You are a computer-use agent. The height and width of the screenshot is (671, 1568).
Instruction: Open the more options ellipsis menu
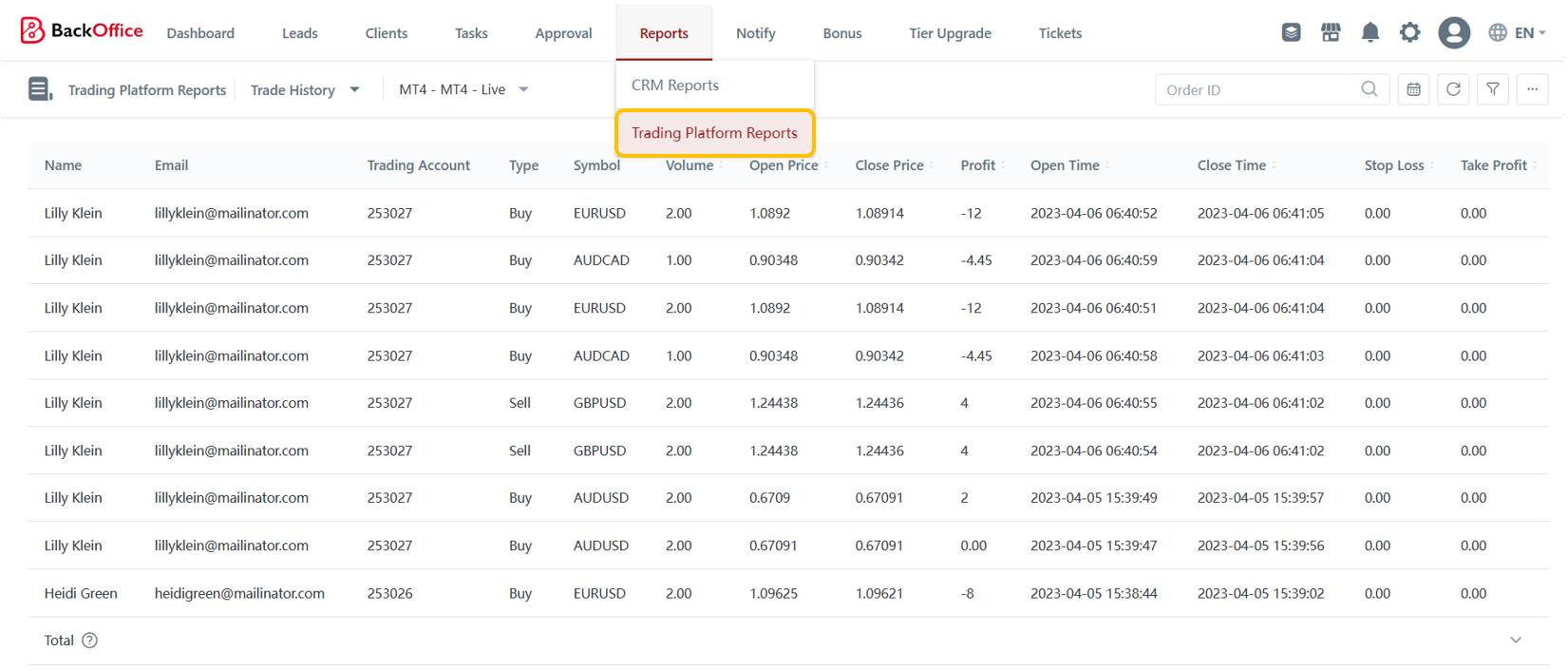[x=1532, y=89]
